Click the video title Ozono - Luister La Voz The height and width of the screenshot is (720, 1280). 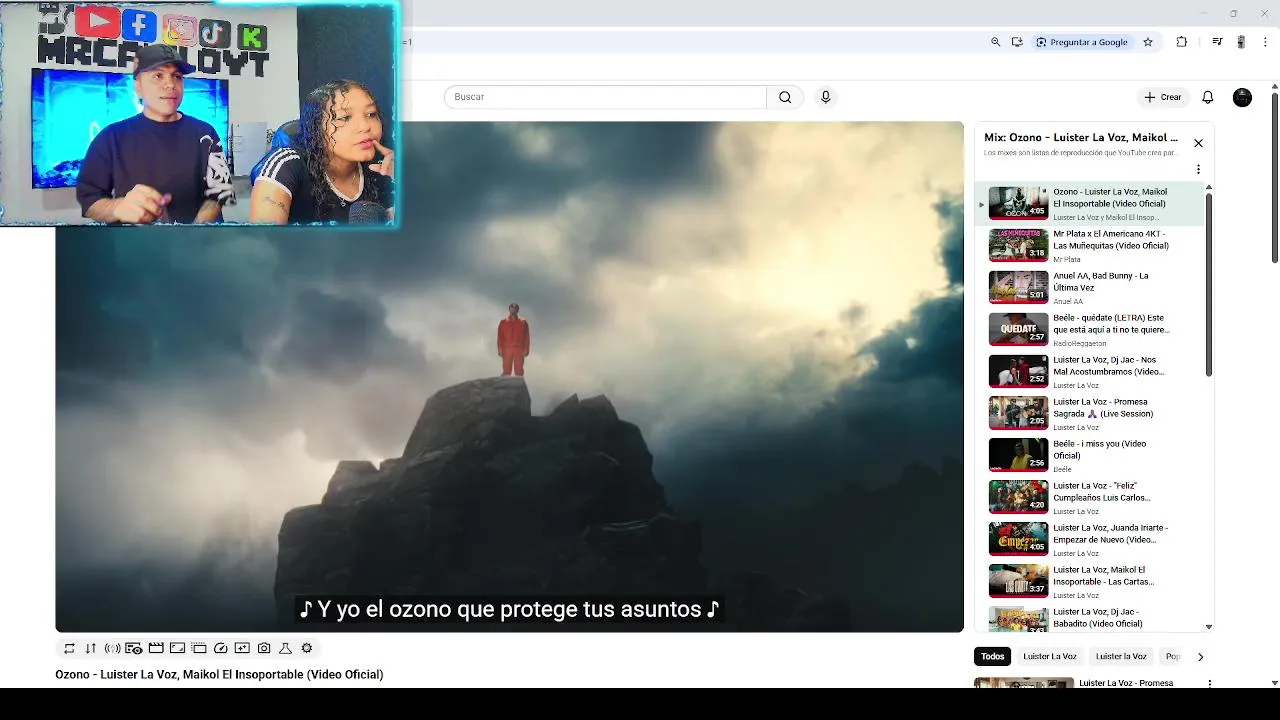point(219,675)
